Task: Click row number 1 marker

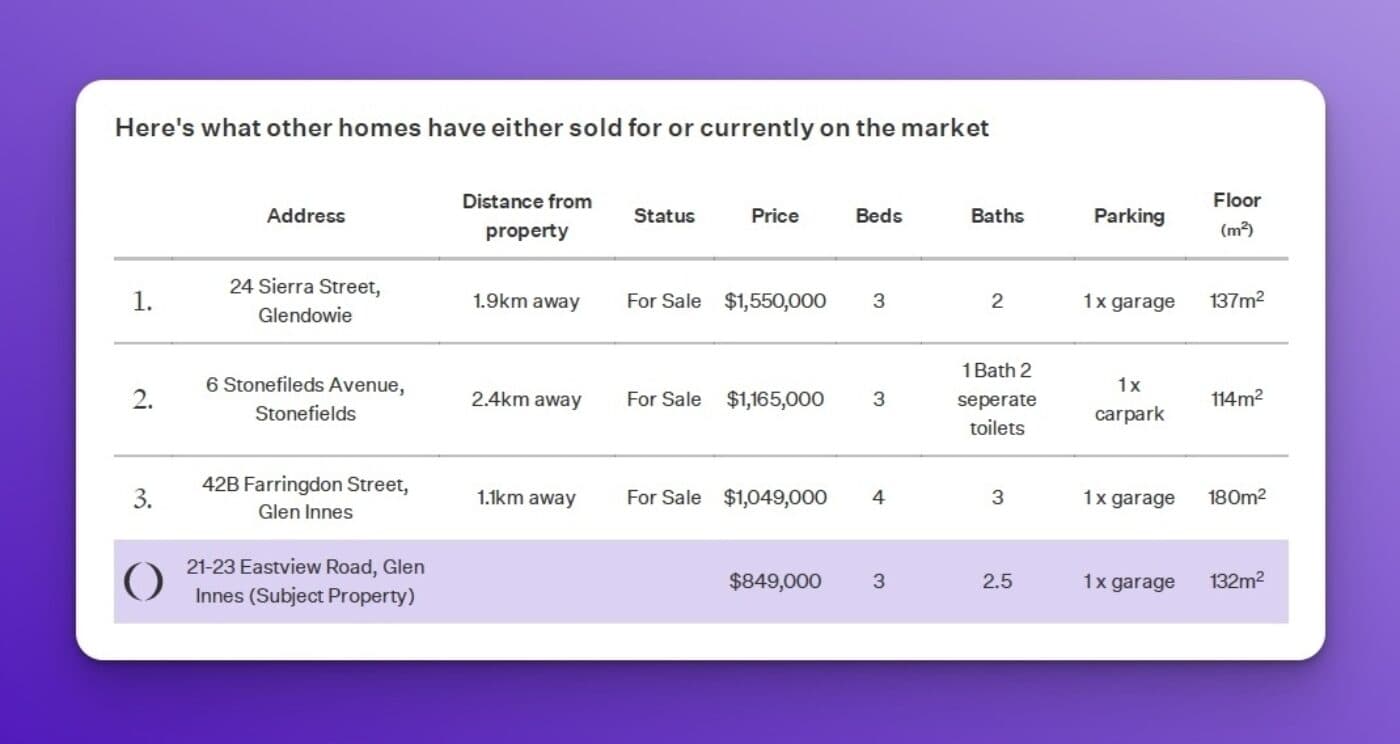Action: coord(142,301)
